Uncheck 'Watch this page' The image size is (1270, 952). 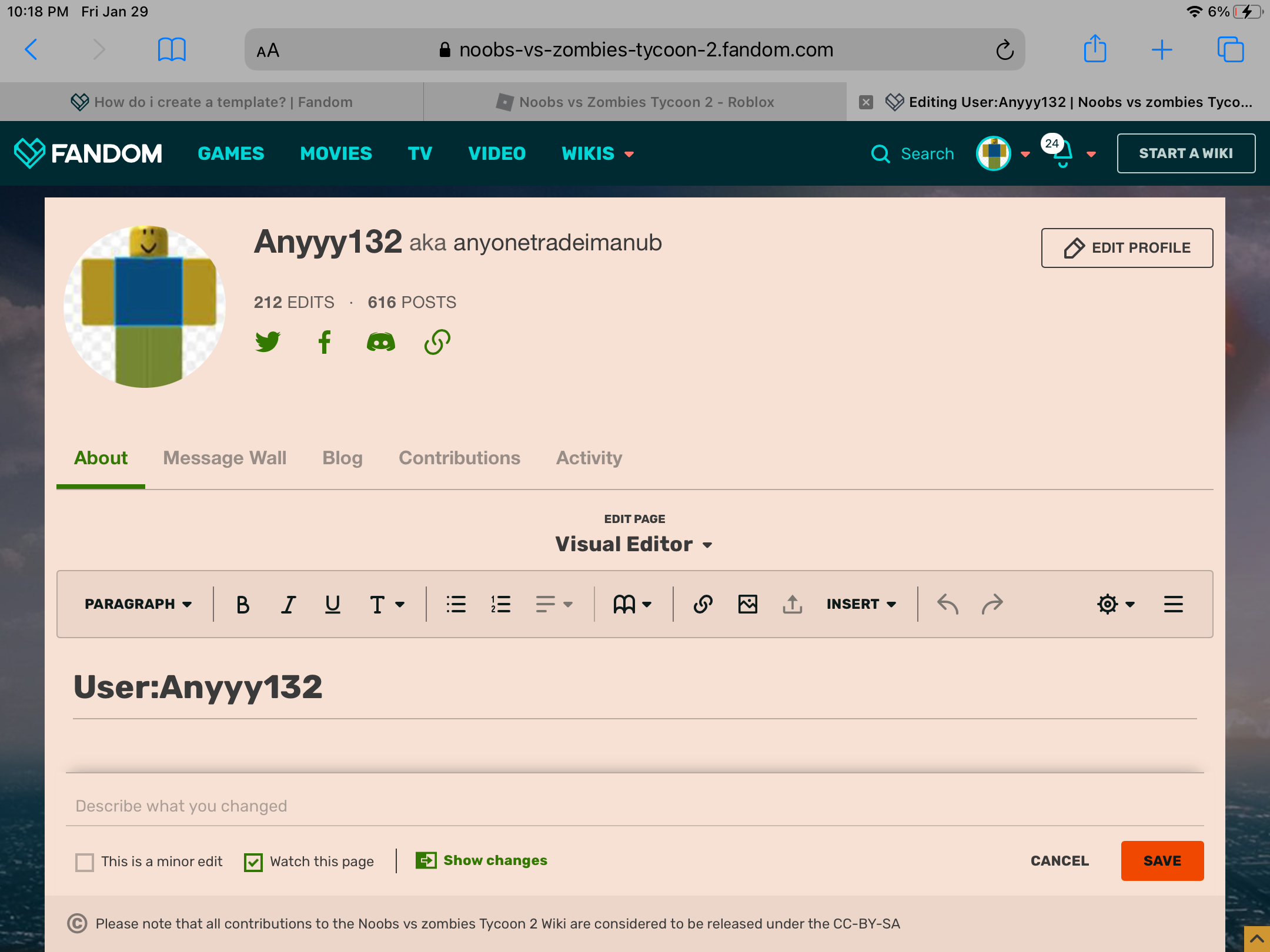click(x=253, y=862)
